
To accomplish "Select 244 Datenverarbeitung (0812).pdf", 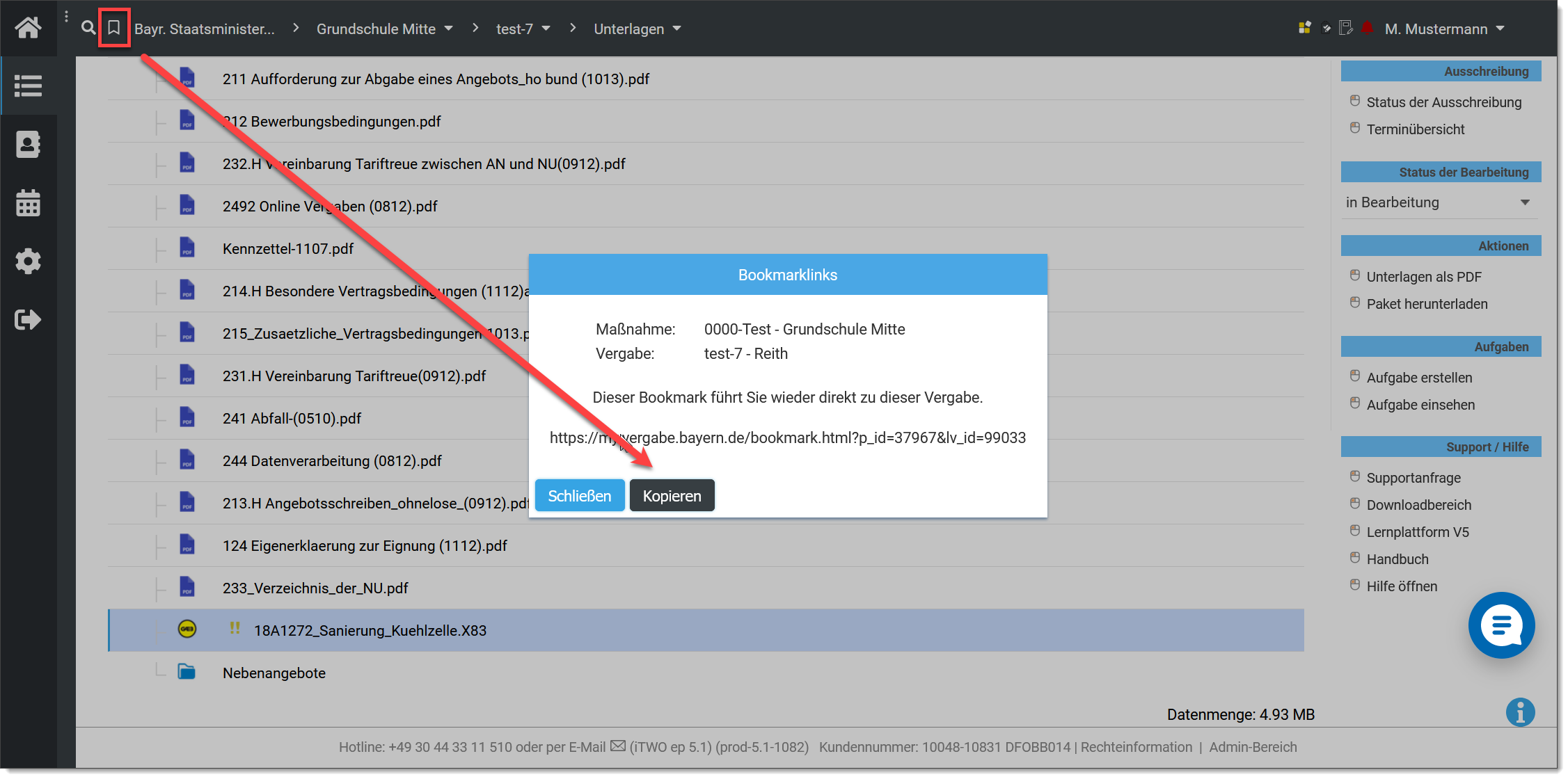I will (332, 461).
